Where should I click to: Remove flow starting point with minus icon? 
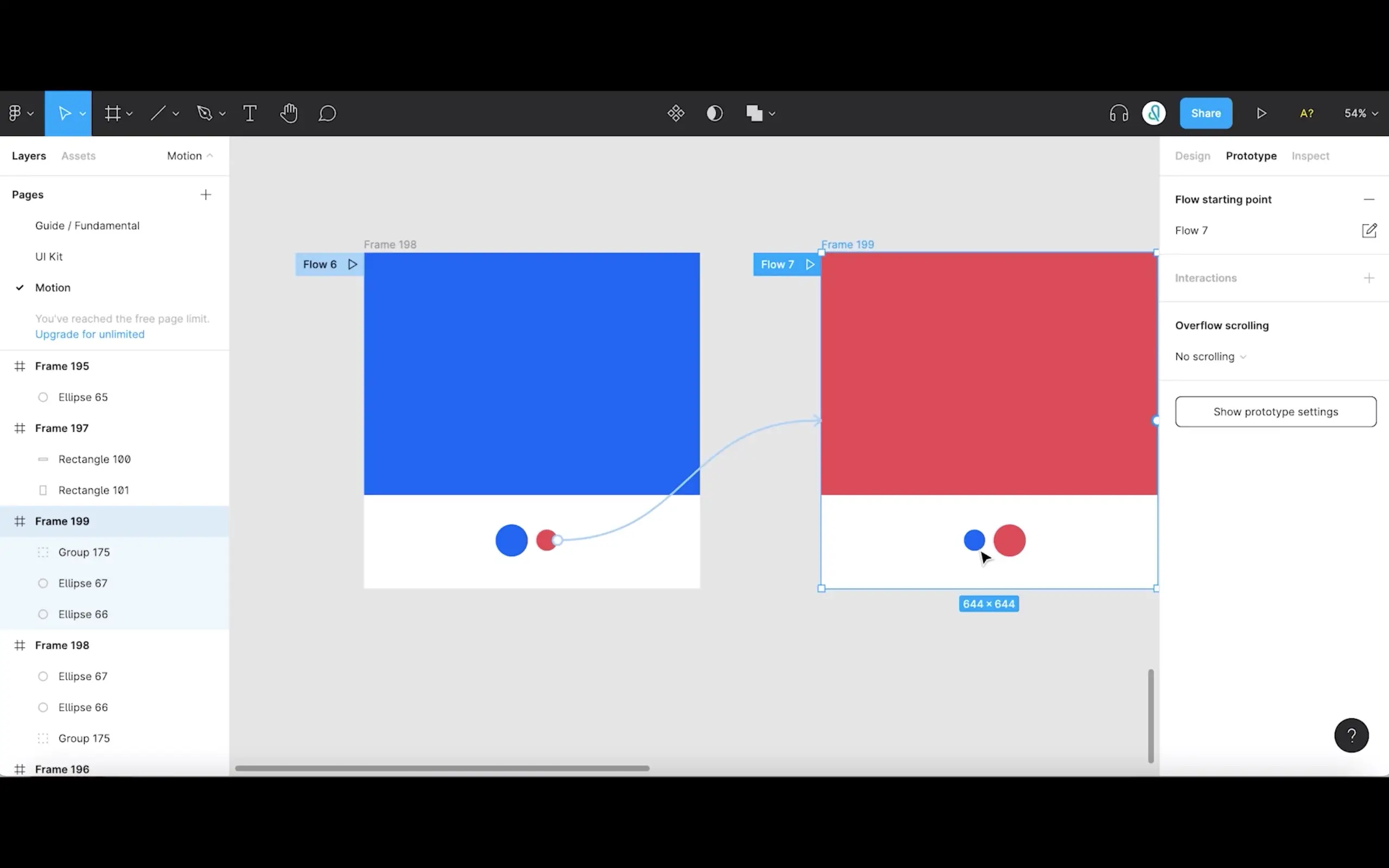point(1369,199)
